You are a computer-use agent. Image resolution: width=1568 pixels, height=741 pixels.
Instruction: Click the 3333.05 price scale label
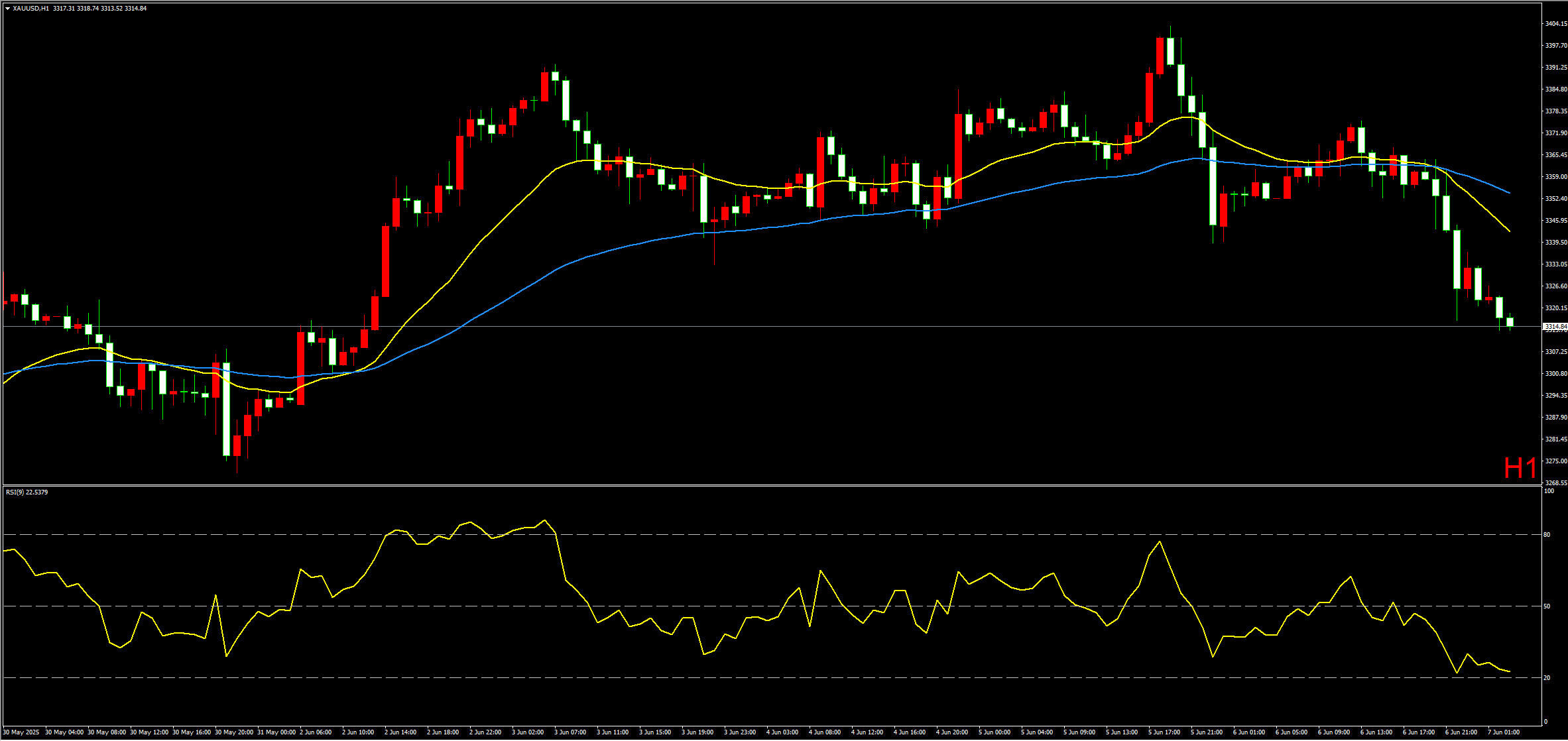click(x=1556, y=264)
